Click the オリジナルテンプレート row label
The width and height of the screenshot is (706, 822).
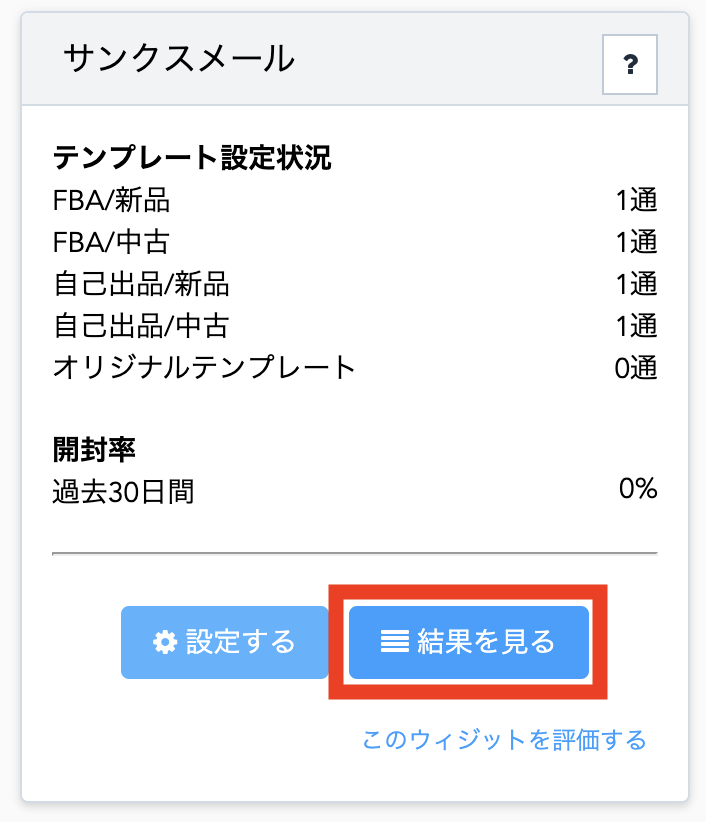[x=204, y=367]
